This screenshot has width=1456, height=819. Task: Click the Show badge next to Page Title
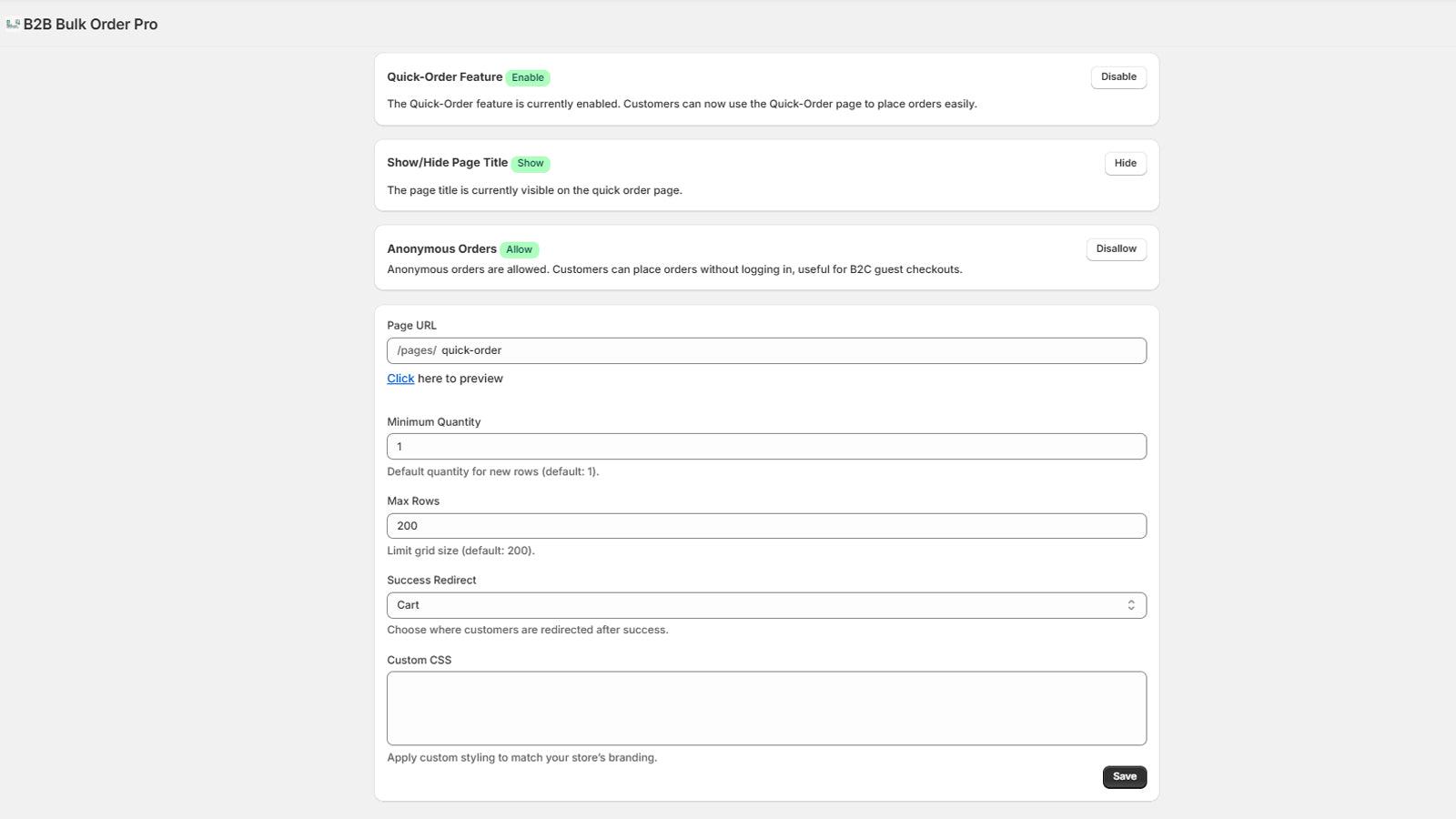[530, 163]
